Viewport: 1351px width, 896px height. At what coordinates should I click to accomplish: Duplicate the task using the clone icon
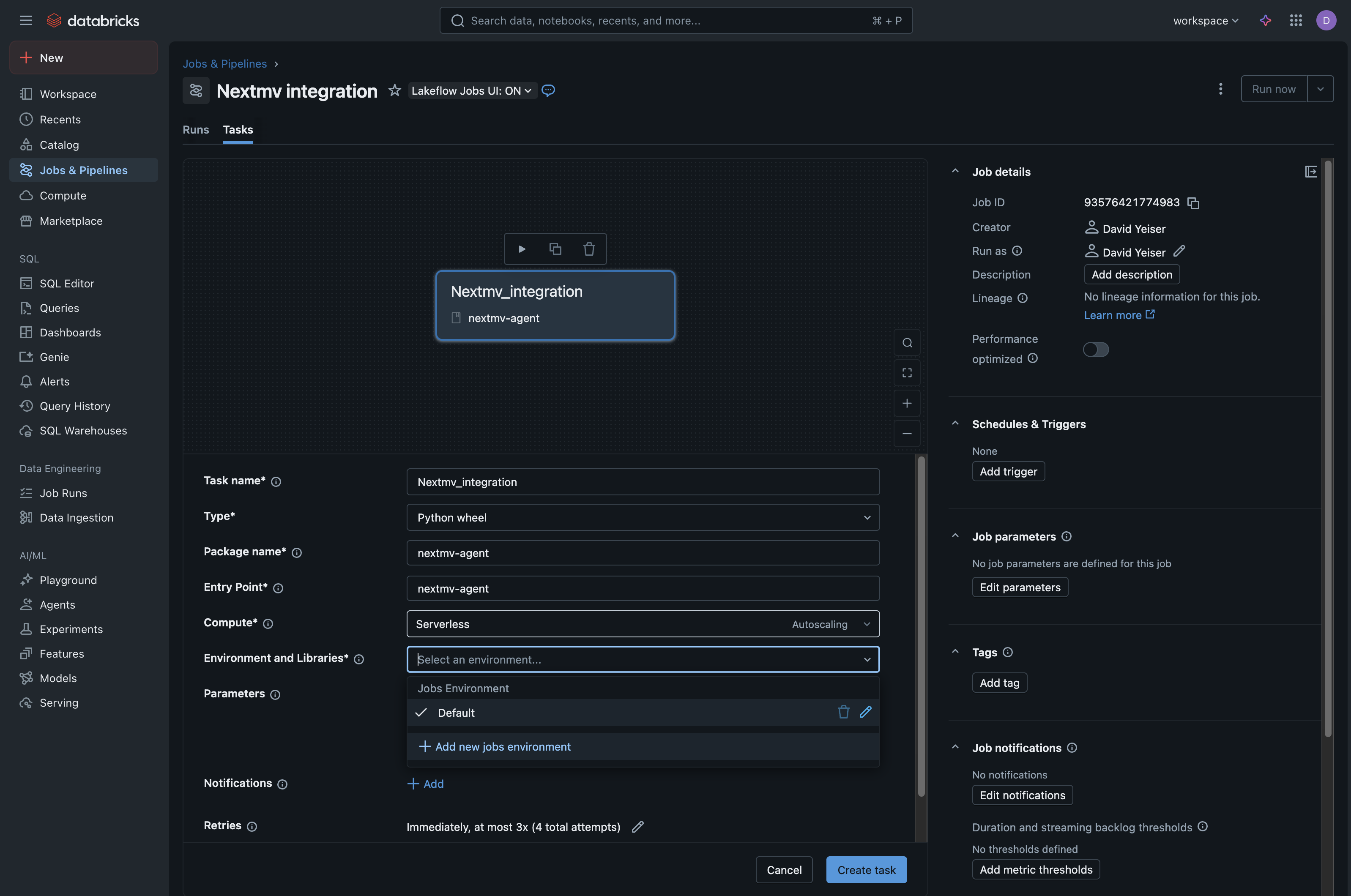click(x=555, y=249)
